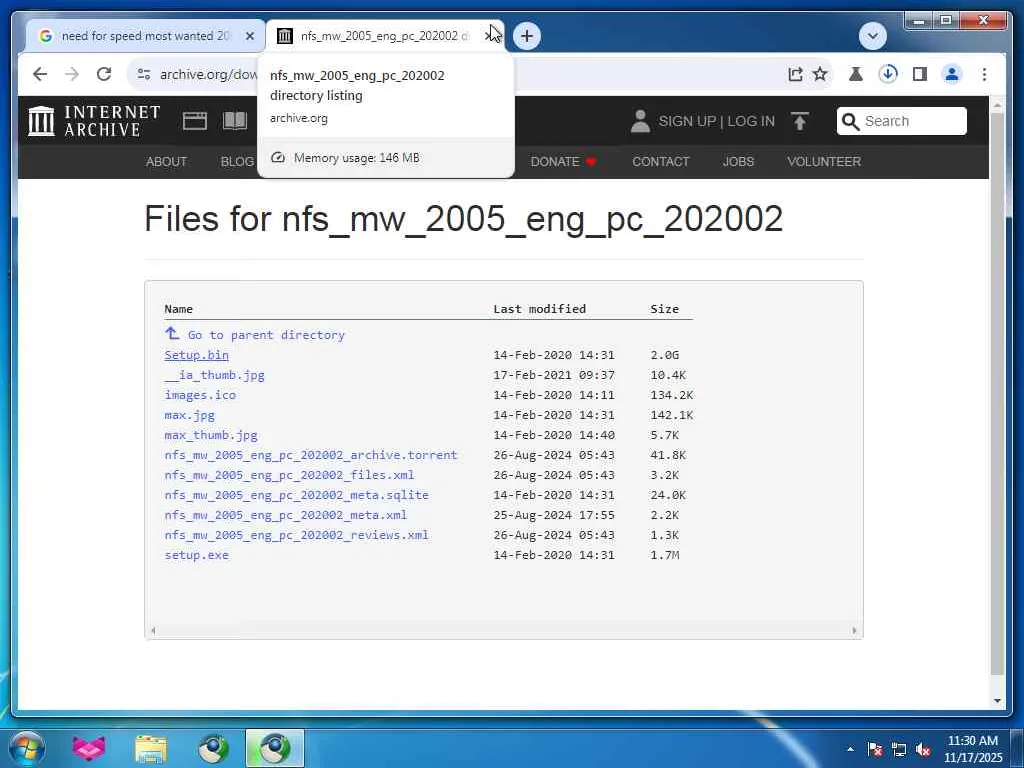
Task: Click the first Chrome-style taskbar icon
Action: tap(213, 748)
